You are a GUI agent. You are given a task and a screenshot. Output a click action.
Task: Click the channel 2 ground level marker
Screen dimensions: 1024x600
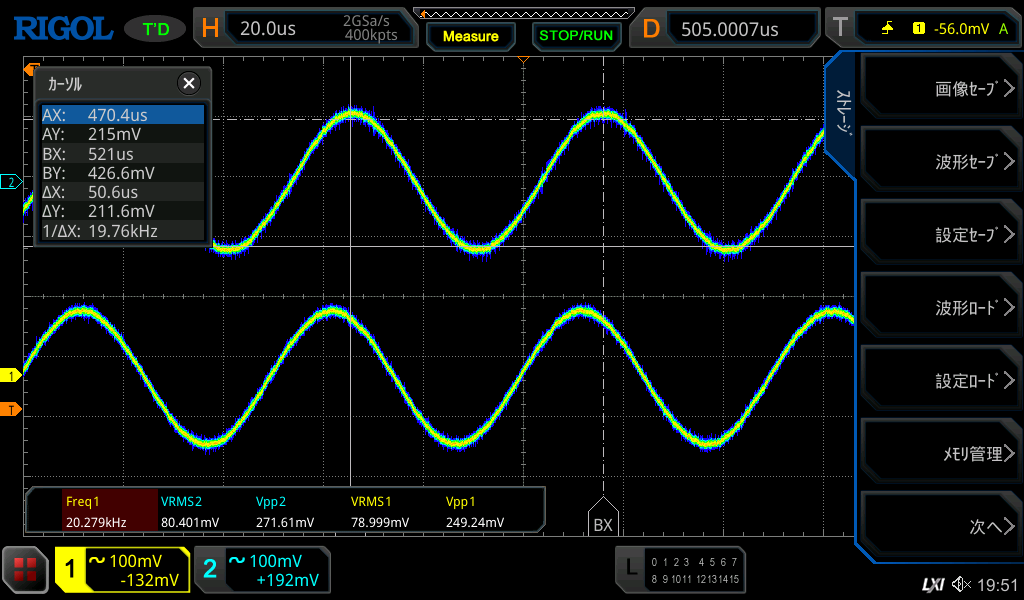[11, 182]
